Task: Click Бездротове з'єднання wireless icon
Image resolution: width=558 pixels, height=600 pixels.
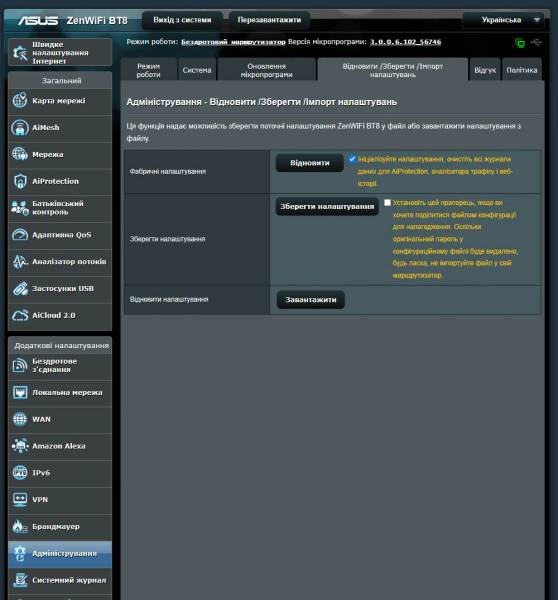Action: (20, 365)
